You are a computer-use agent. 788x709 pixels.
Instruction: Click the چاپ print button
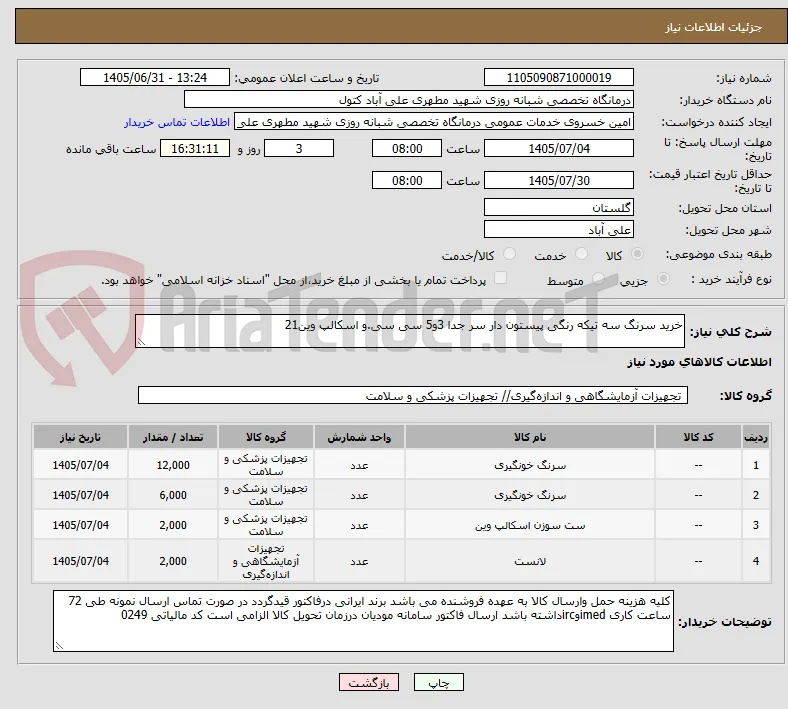(x=439, y=682)
